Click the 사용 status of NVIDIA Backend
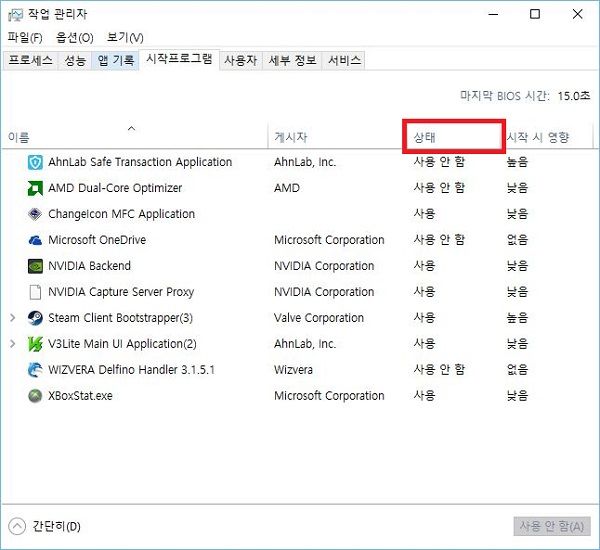Image resolution: width=600 pixels, height=550 pixels. pyautogui.click(x=424, y=266)
